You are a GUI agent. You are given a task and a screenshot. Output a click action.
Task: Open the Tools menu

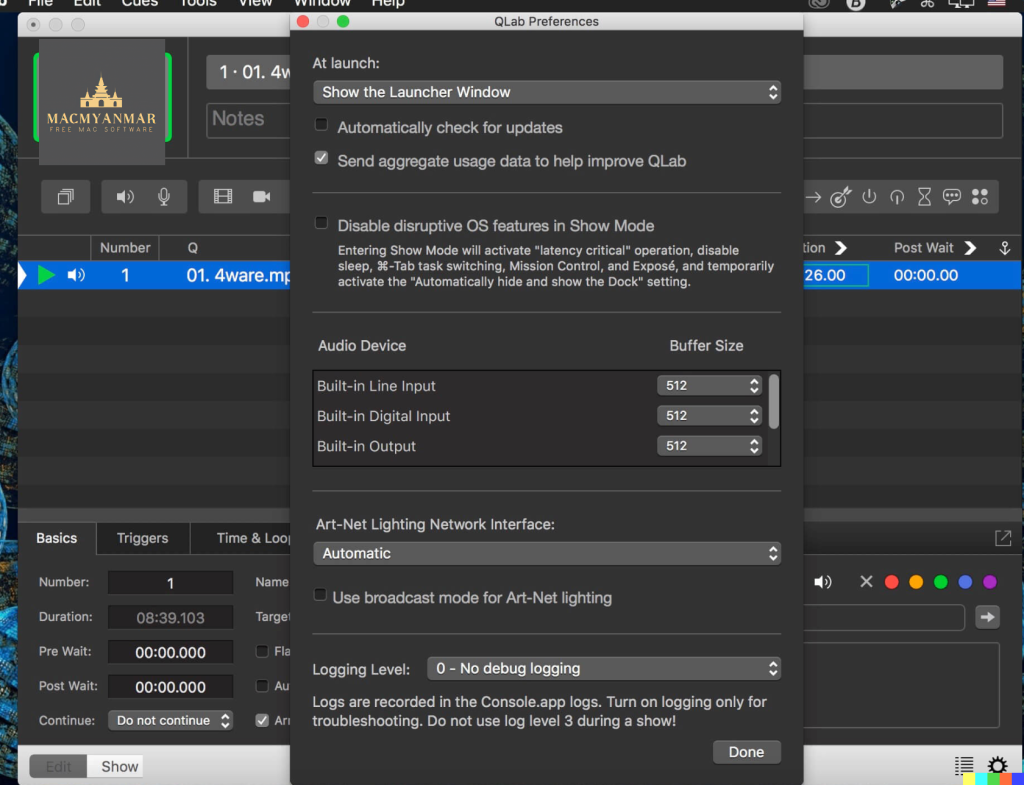198,3
